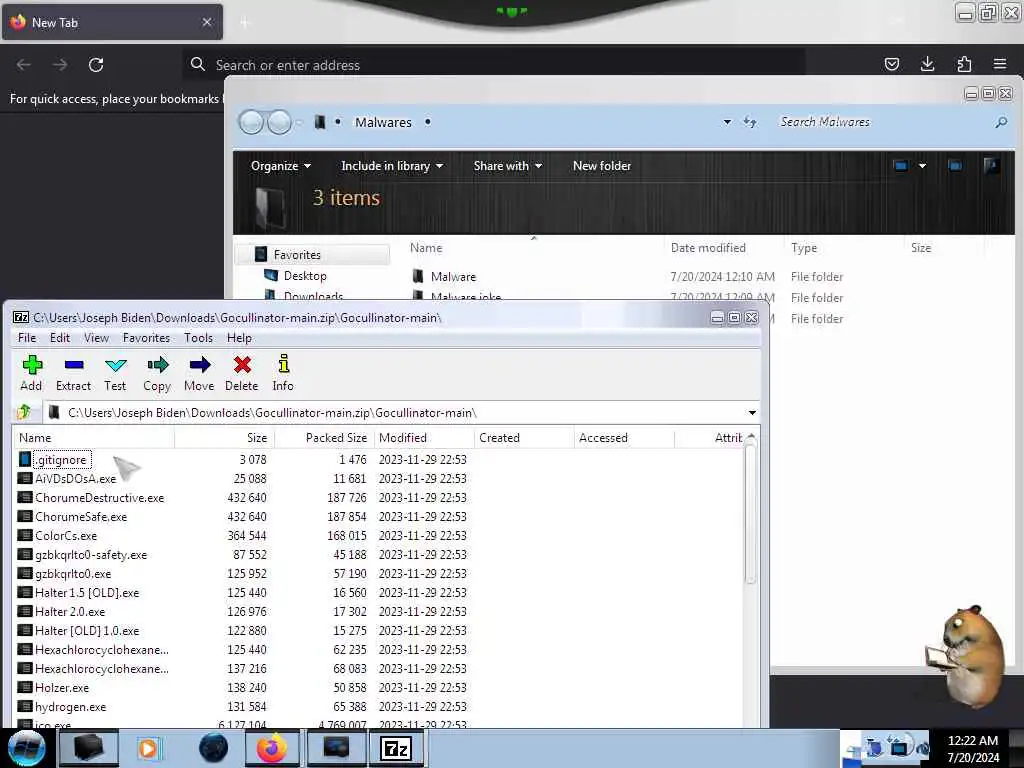Viewport: 1024px width, 768px height.
Task: Sort by Packed Size column
Action: click(324, 438)
